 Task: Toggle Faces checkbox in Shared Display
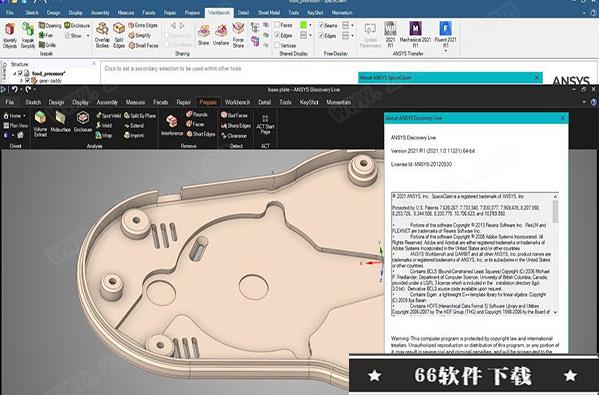pos(277,25)
